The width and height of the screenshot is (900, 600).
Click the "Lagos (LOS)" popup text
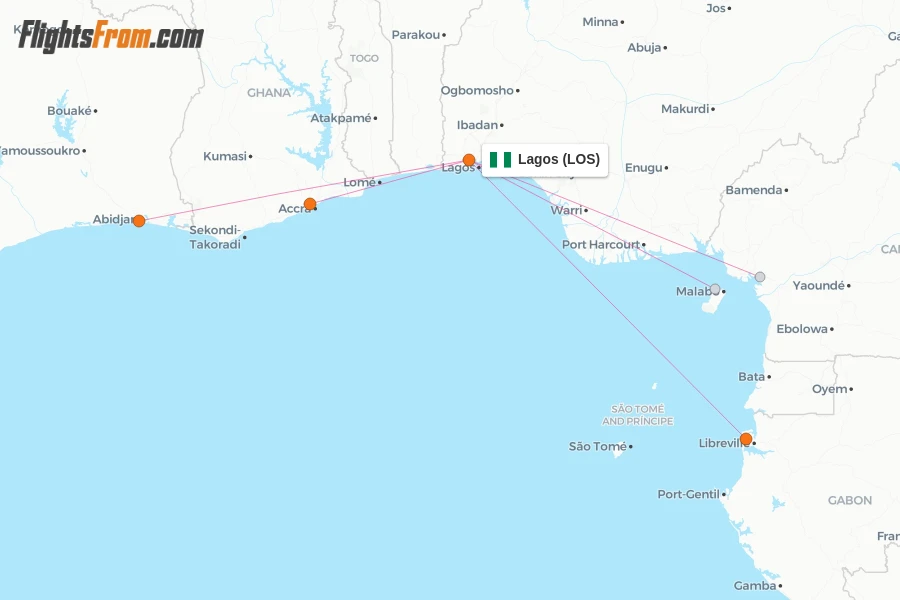[558, 159]
